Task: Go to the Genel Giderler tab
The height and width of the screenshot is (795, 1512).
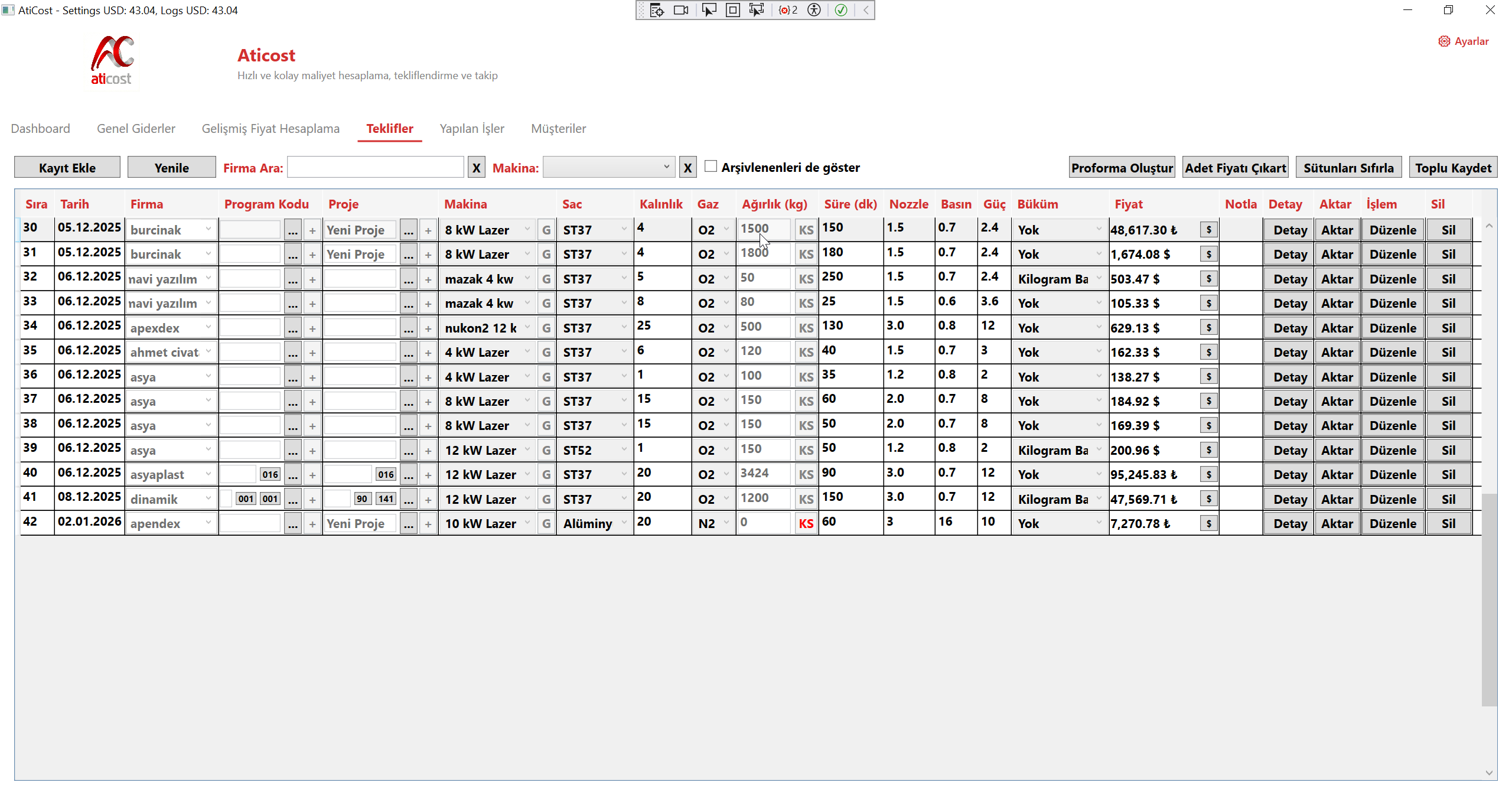Action: point(136,129)
